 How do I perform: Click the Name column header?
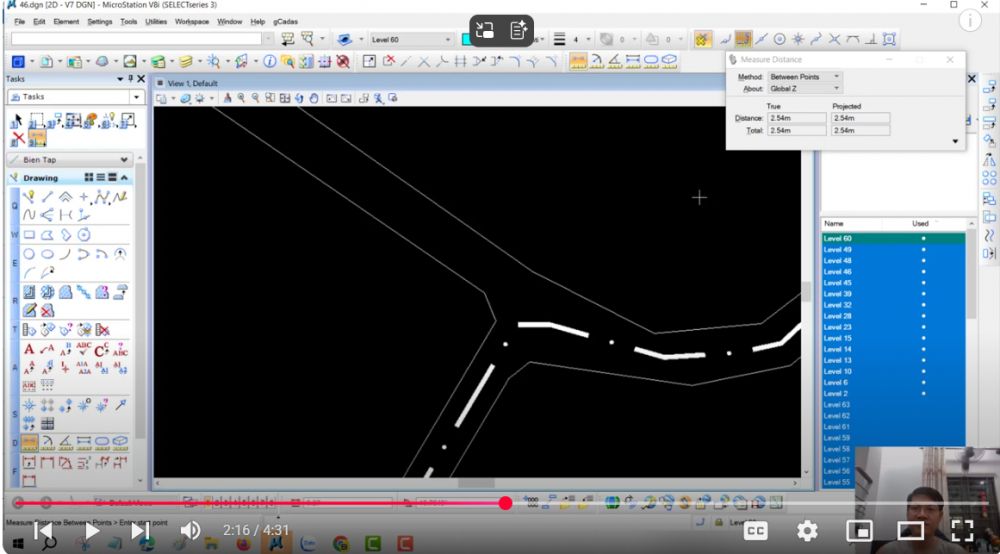point(834,224)
